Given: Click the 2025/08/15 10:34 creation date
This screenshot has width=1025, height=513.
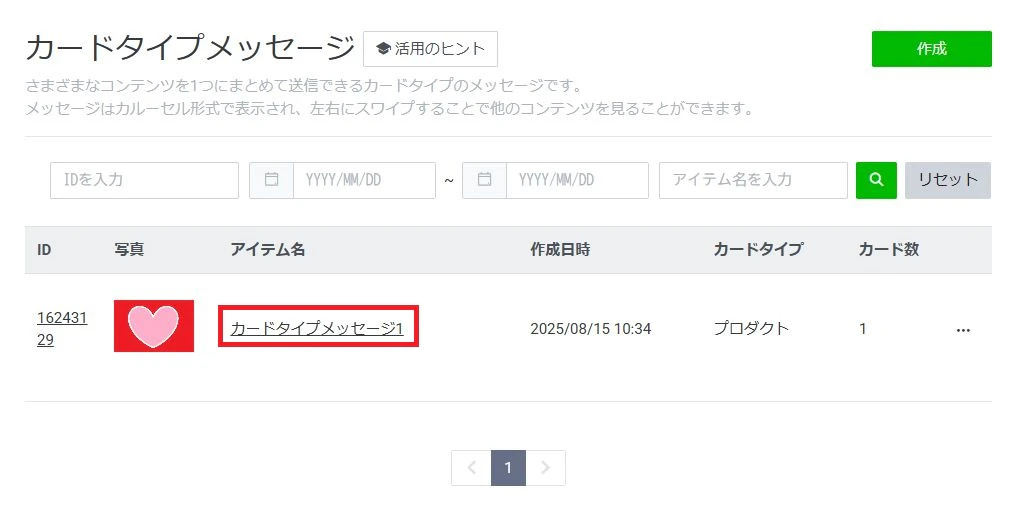Looking at the screenshot, I should [x=590, y=329].
